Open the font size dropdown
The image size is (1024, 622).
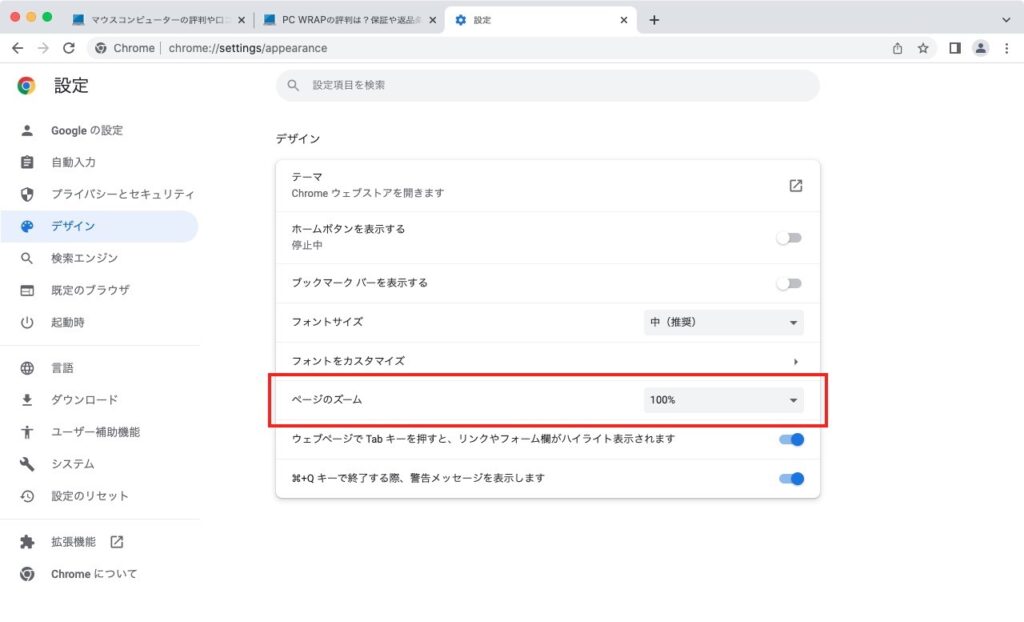[x=723, y=322]
